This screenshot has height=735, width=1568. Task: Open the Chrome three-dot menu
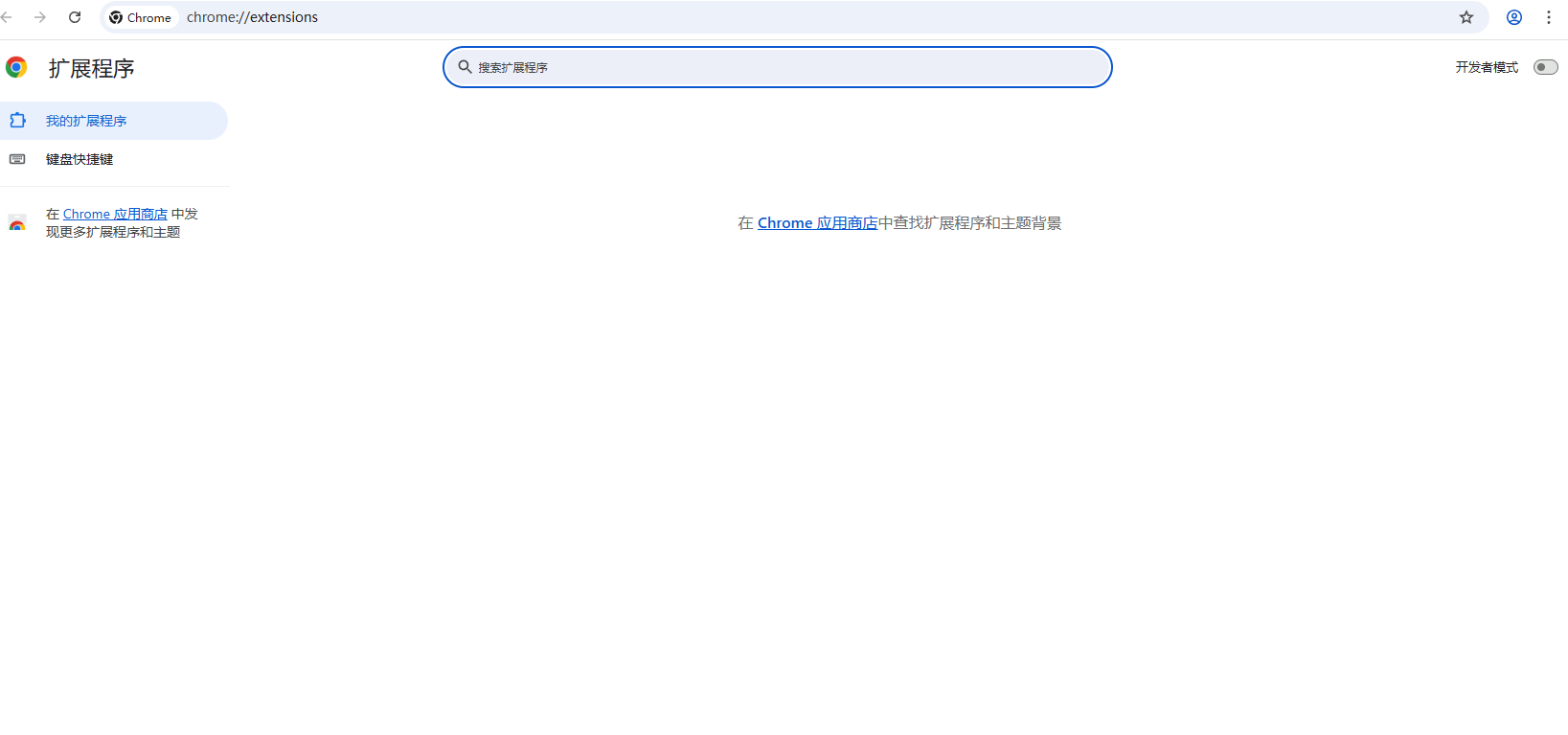click(1549, 17)
